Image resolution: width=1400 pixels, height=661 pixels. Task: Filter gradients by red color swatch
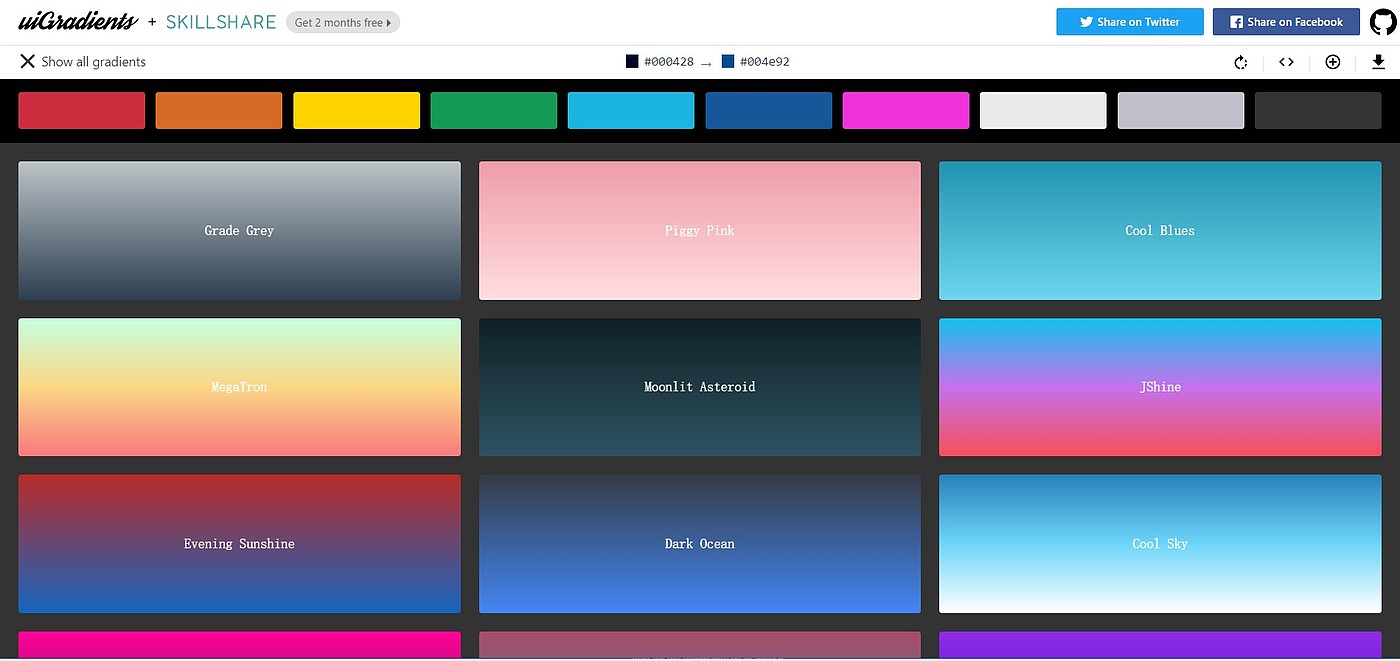click(81, 110)
